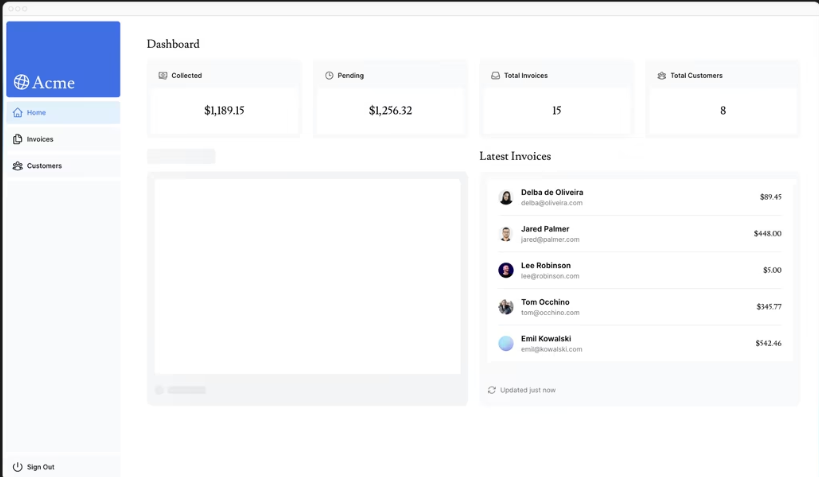Click the Home house icon in sidebar
This screenshot has height=477, width=819.
[18, 113]
